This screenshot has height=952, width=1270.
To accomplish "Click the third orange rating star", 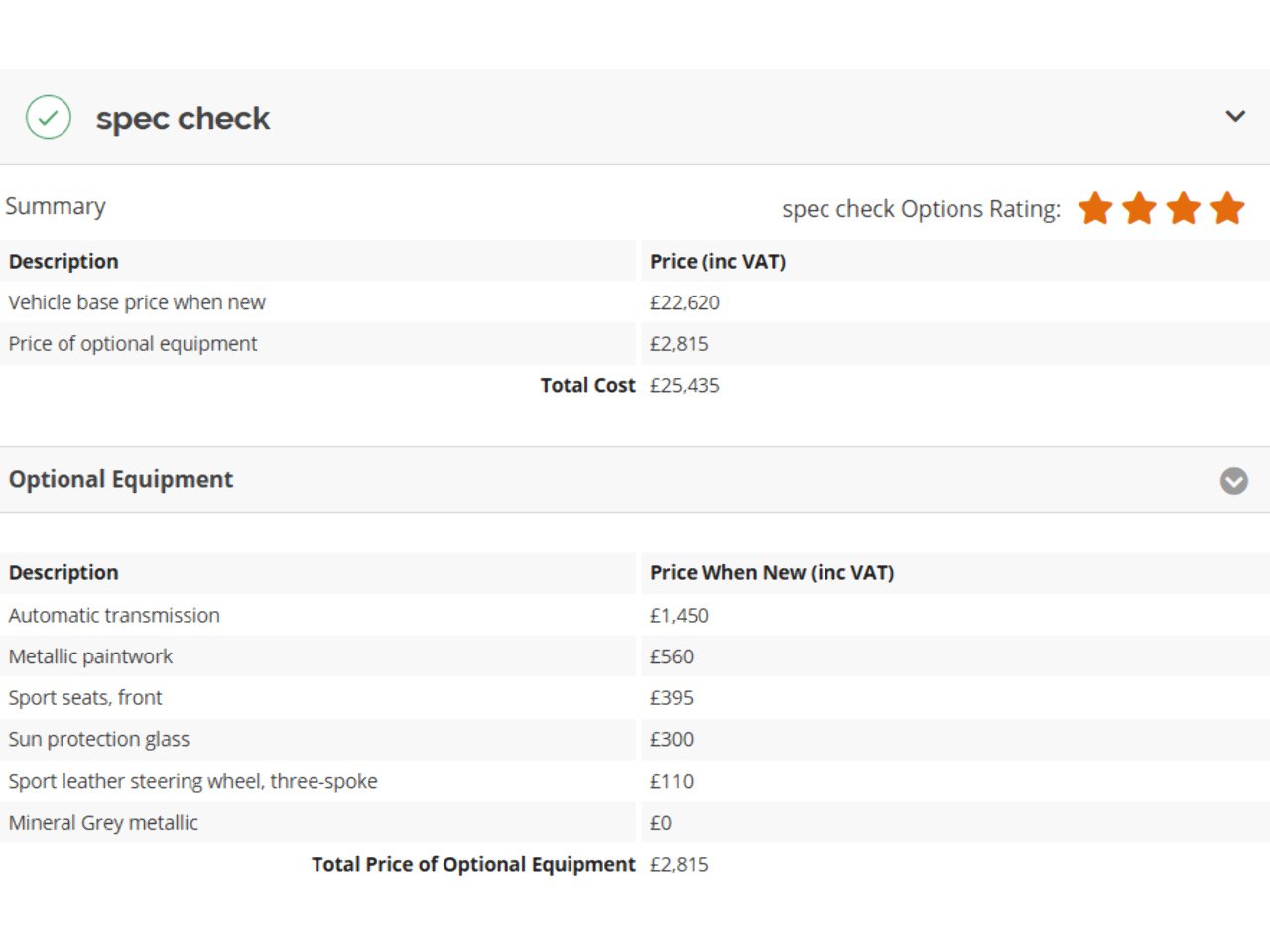I will click(x=1184, y=208).
